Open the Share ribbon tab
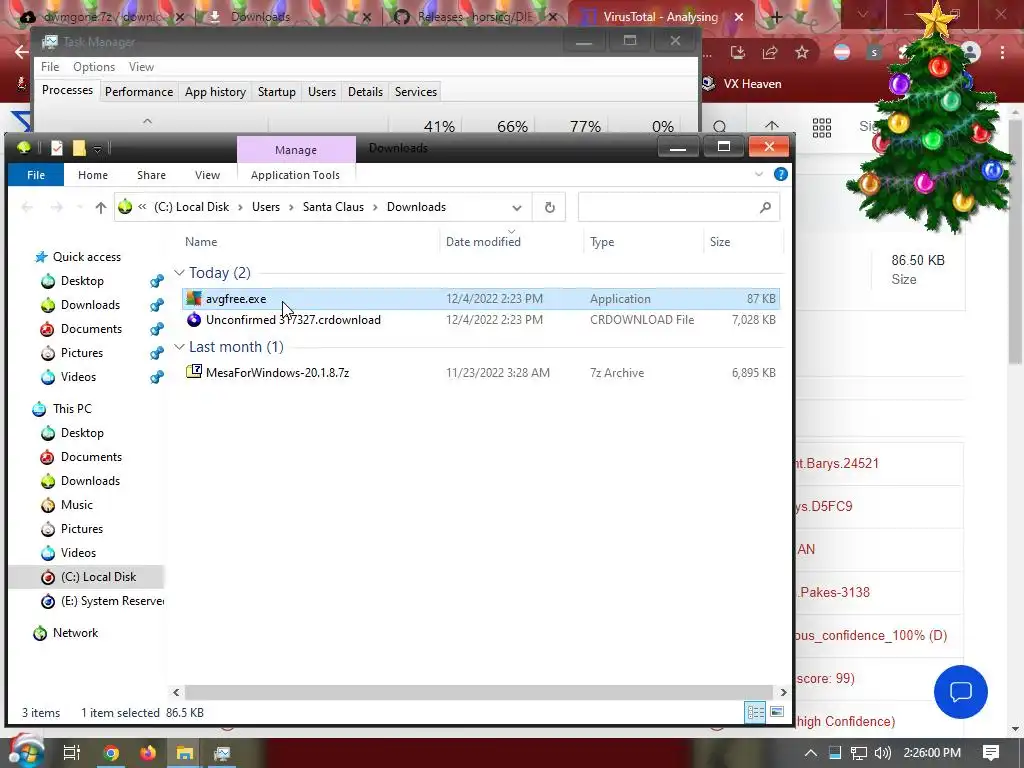1024x768 pixels. point(152,175)
